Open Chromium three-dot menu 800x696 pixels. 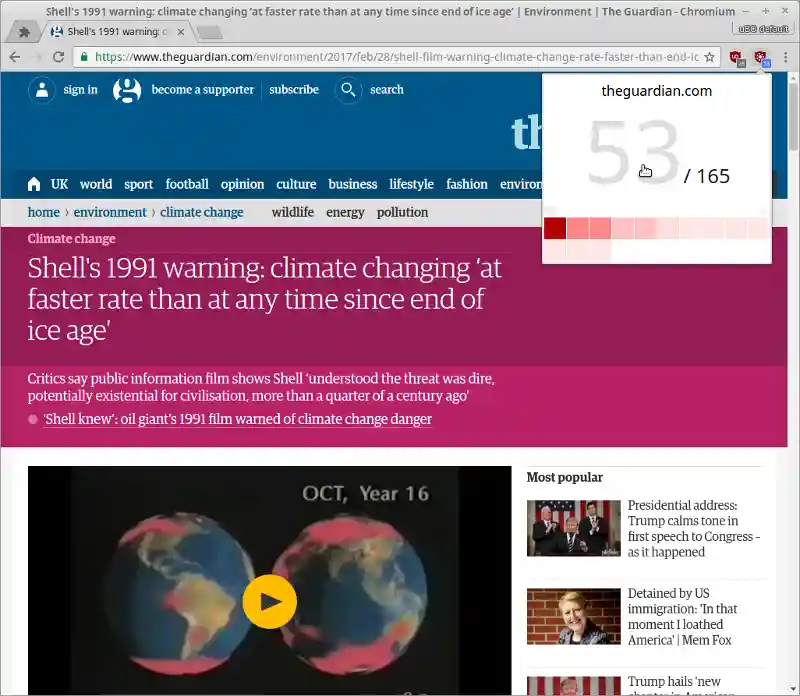coord(786,57)
